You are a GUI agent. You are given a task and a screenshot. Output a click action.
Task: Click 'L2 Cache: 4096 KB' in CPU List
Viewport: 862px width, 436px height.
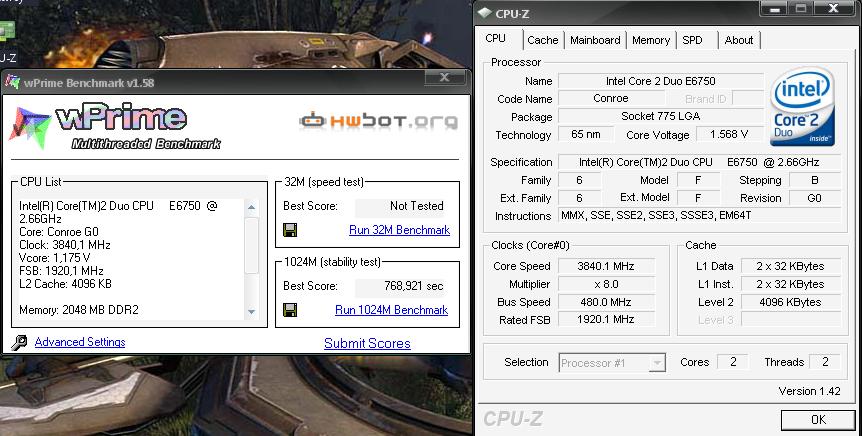[65, 284]
